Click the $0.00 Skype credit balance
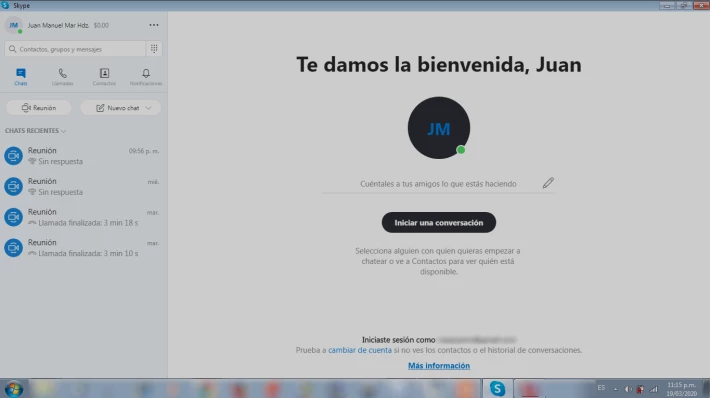Viewport: 710px width, 398px height. pos(101,25)
